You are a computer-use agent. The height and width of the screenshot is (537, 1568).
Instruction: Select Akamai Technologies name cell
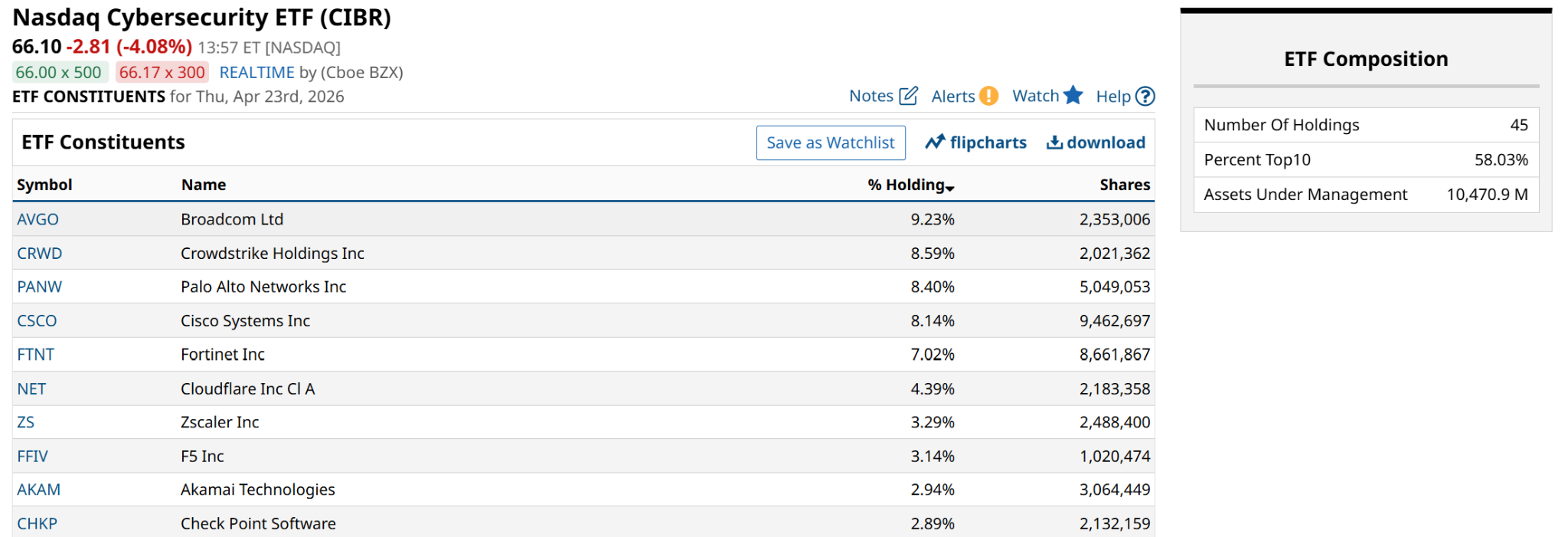coord(258,490)
